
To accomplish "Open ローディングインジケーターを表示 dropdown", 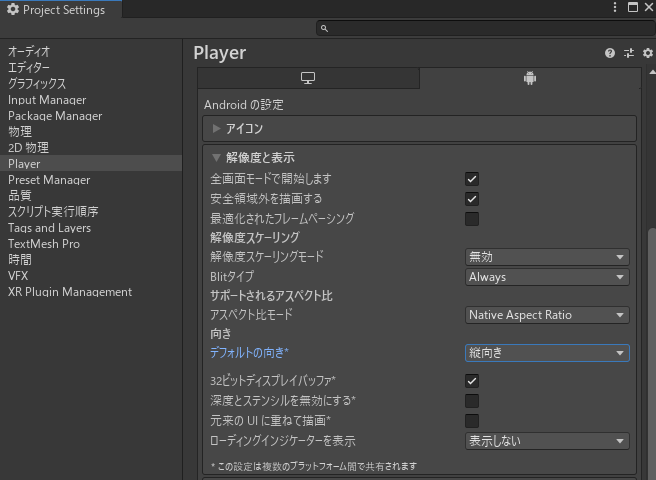I will [x=547, y=441].
